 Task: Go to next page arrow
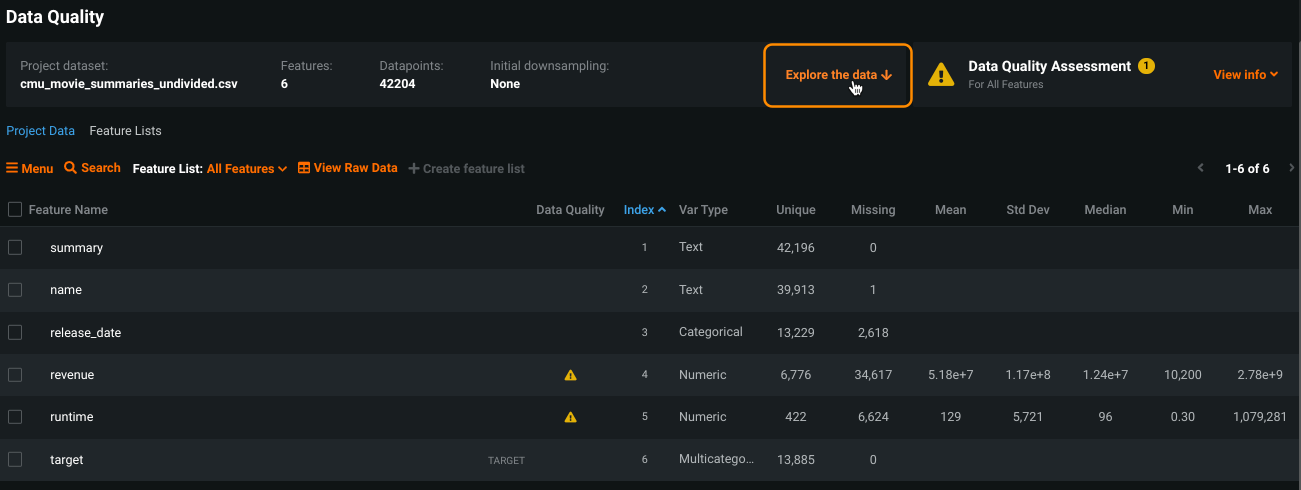click(1291, 168)
